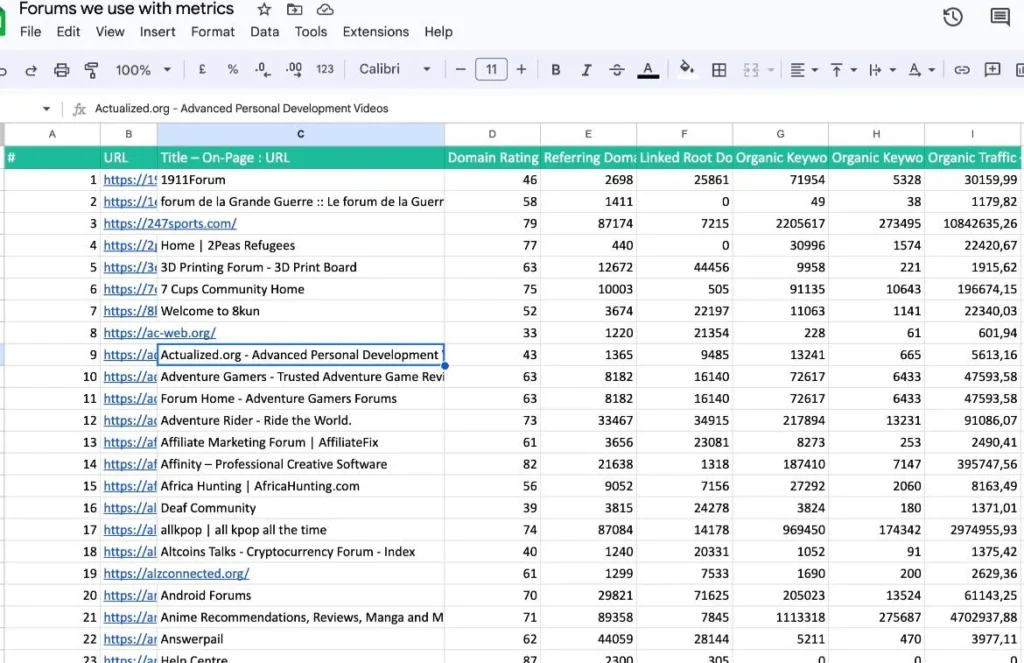Screen dimensions: 1024x663
Task: Format as currency with pound icon
Action: 202,69
